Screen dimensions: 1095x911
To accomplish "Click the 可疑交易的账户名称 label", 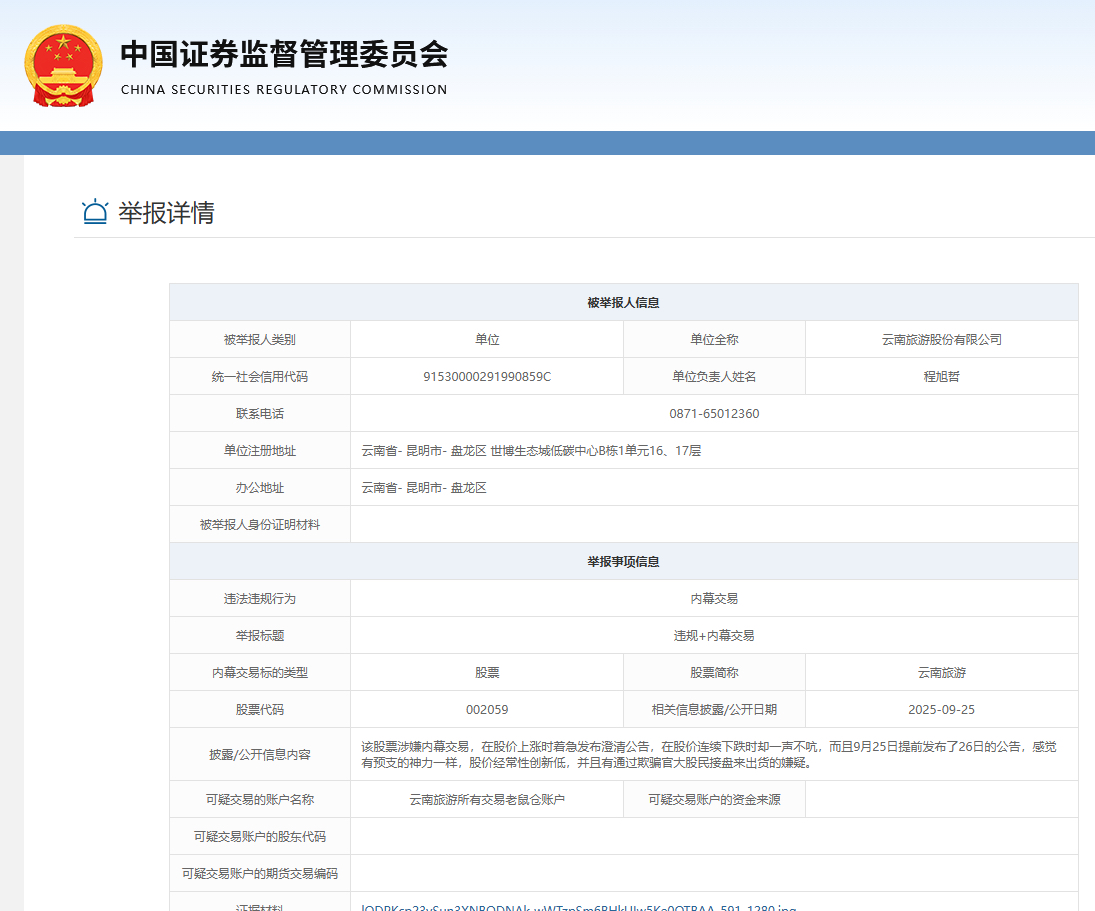I will pos(260,799).
